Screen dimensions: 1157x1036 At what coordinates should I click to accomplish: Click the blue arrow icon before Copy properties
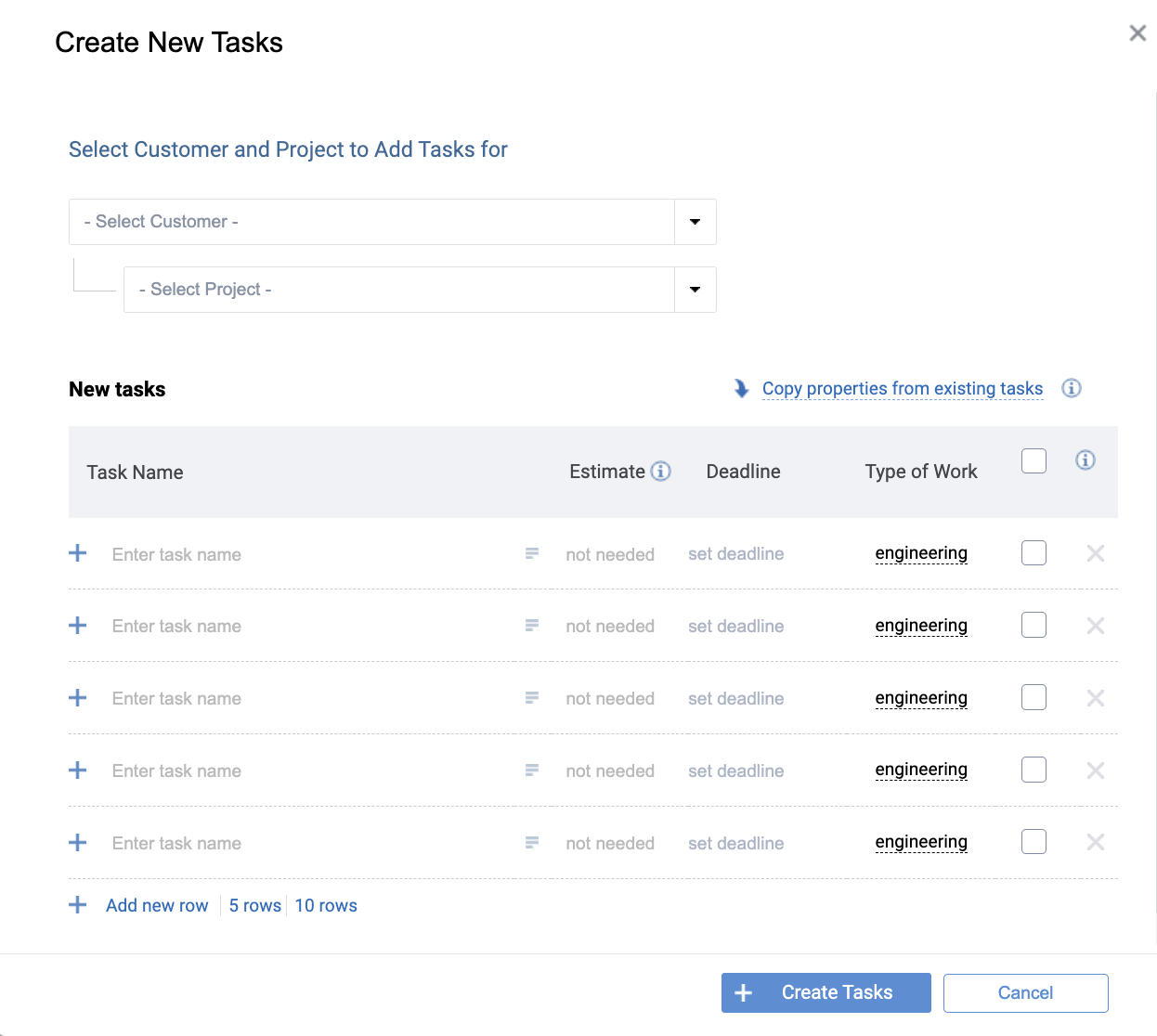point(740,388)
